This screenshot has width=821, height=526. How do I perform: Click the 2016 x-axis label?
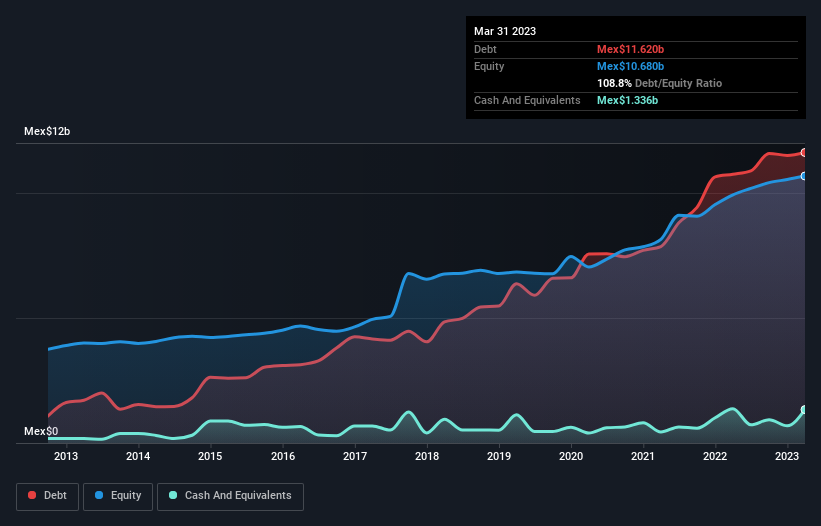click(x=283, y=456)
